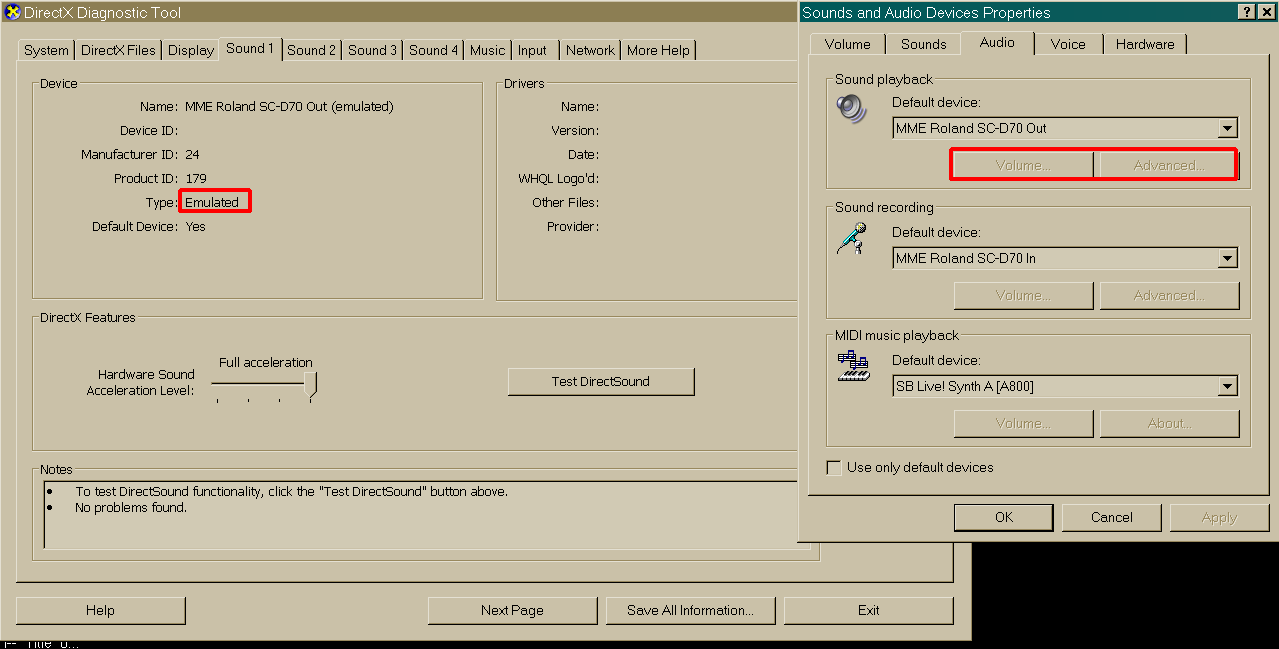Click the DirectX Diagnostic Tool title icon
This screenshot has height=649, width=1279.
pos(13,13)
